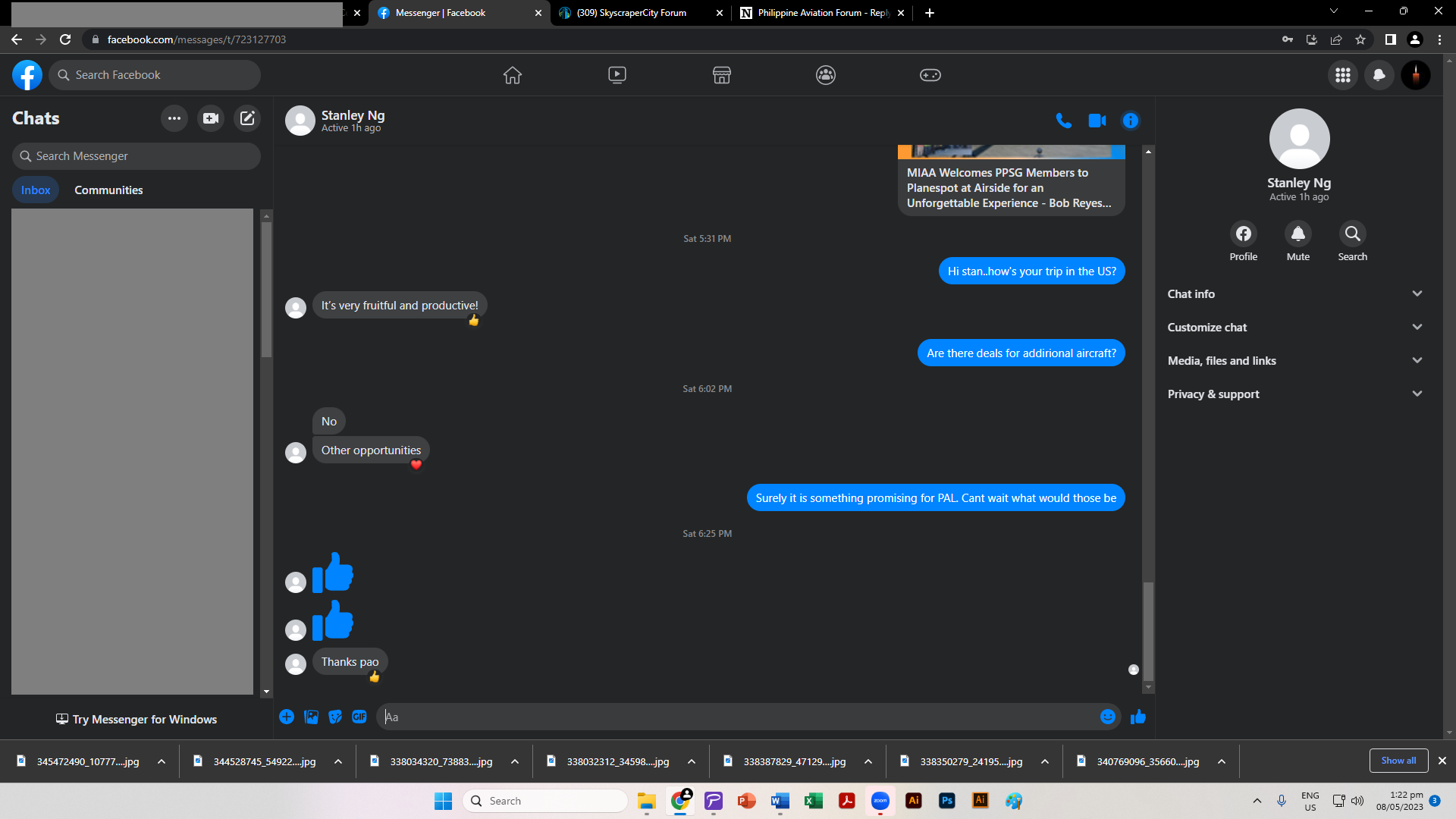
Task: Expand the Chat info section
Action: point(1294,294)
